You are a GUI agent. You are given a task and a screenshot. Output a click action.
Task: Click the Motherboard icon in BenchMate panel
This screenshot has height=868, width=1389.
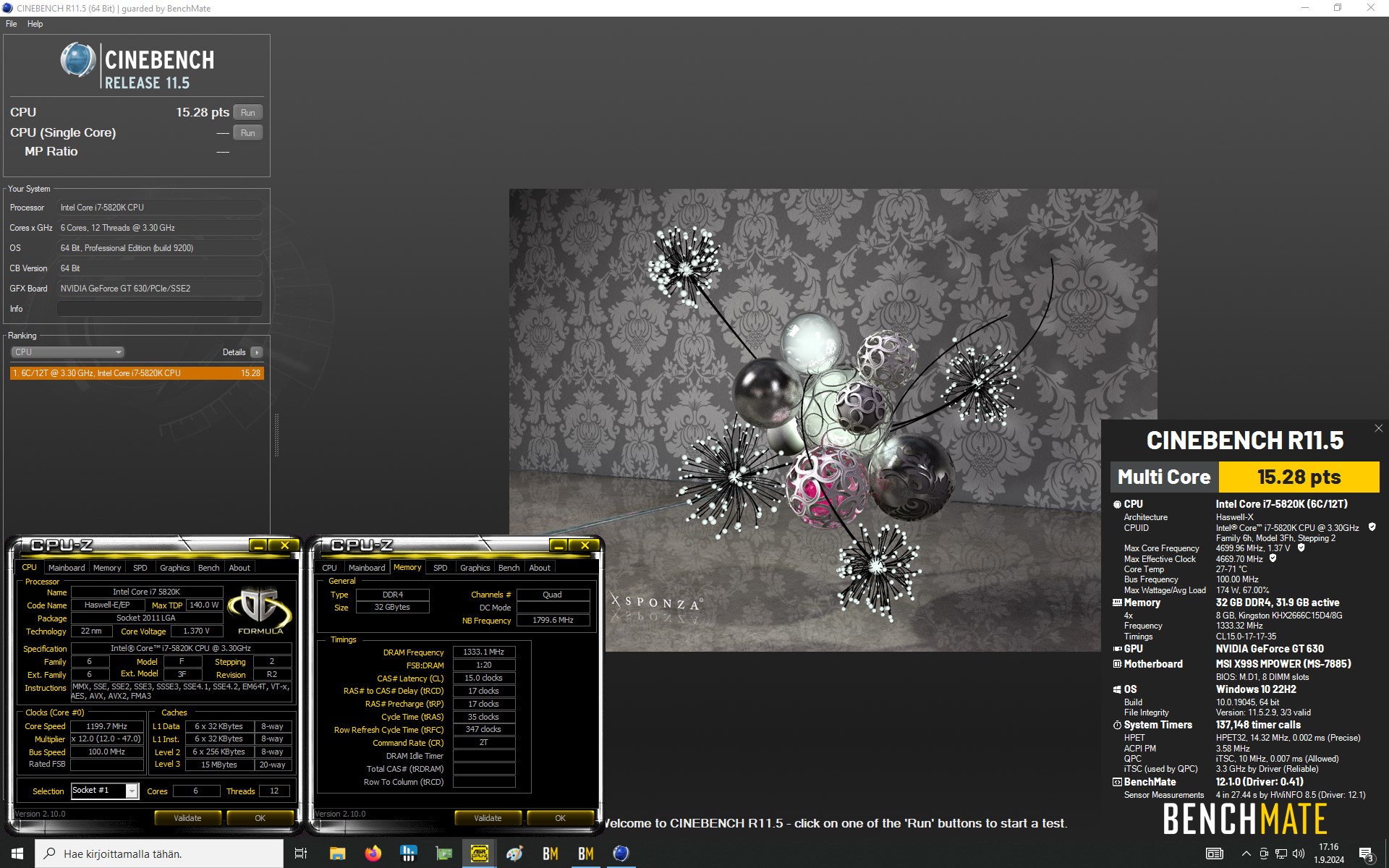click(1117, 664)
